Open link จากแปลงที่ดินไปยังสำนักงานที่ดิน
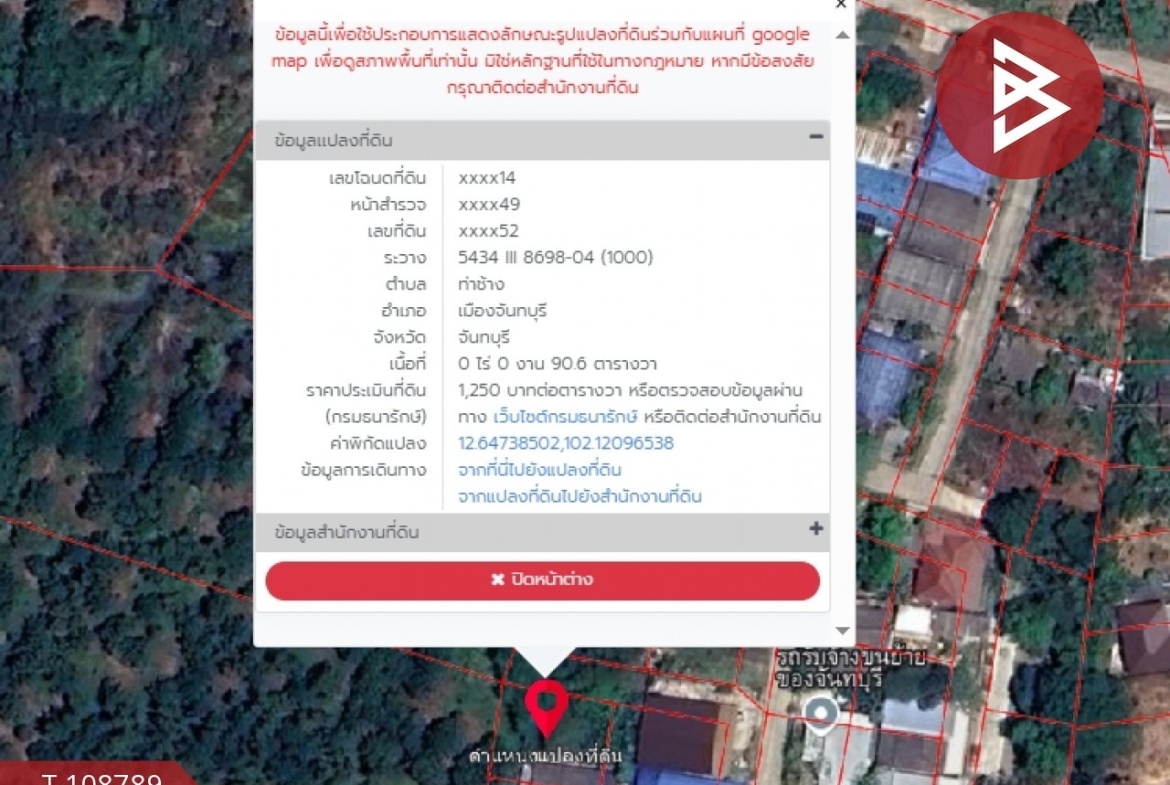This screenshot has width=1170, height=785. 580,496
